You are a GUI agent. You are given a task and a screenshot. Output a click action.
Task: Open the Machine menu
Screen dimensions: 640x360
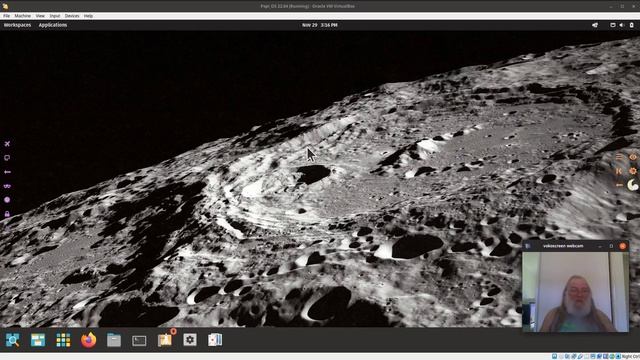(22, 16)
